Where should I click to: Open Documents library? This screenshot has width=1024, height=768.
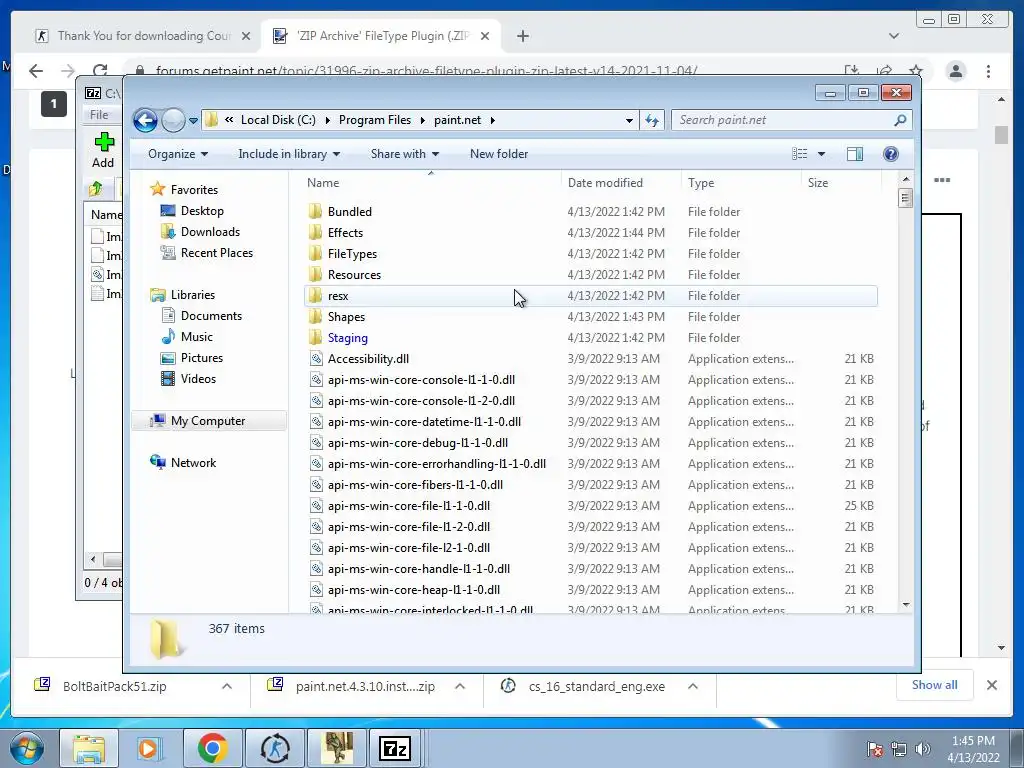pyautogui.click(x=211, y=315)
